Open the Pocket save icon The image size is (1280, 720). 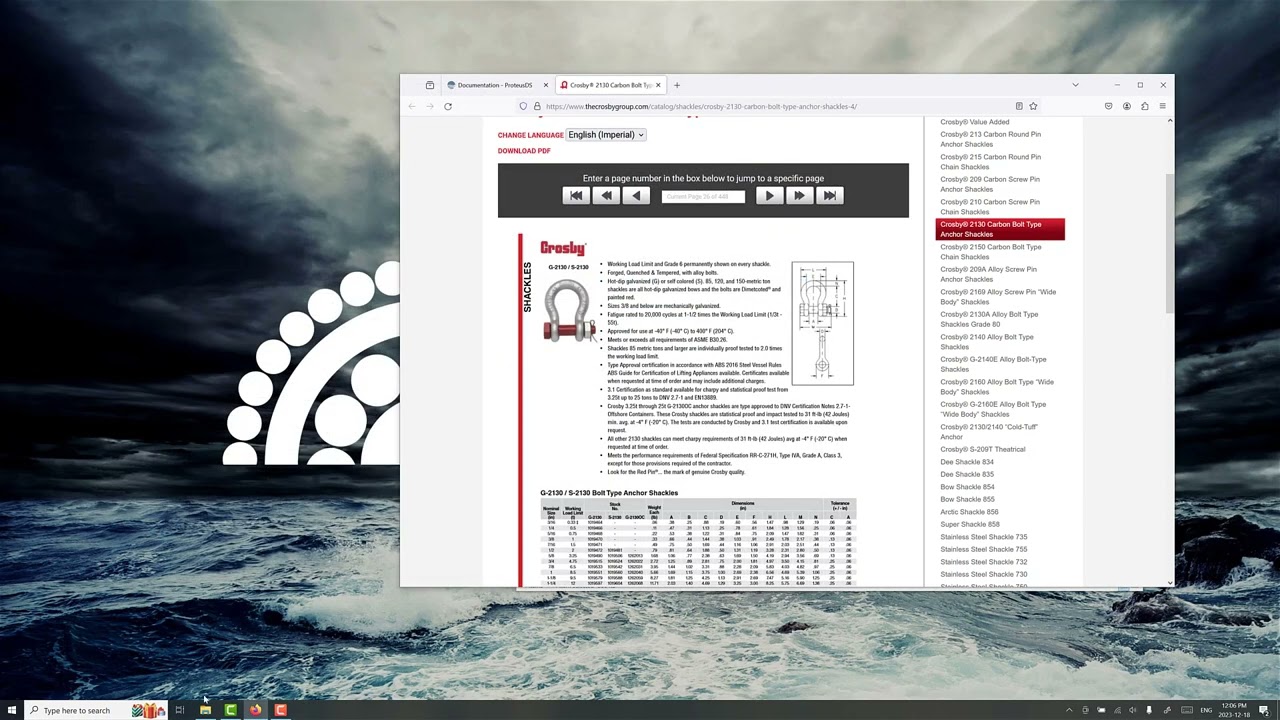click(1108, 106)
